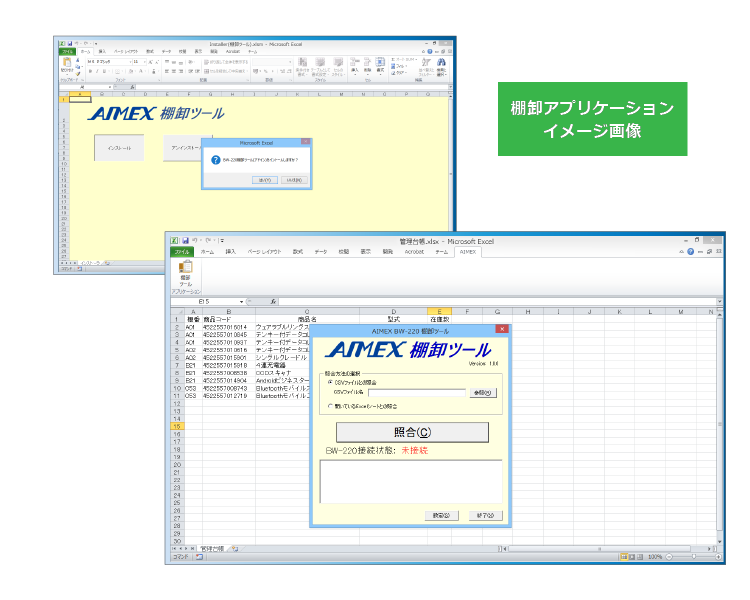The image size is (750, 600).
Task: Open the font name dropdown in Installer window
Action: tap(130, 62)
